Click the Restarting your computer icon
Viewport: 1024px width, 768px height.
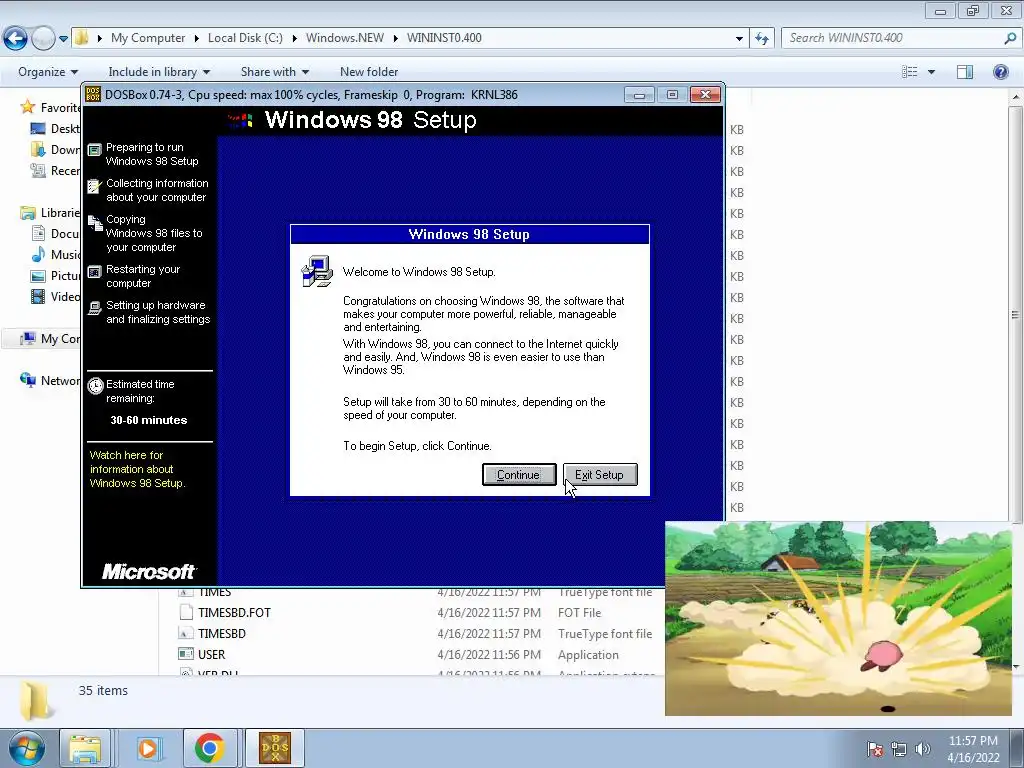pyautogui.click(x=95, y=272)
